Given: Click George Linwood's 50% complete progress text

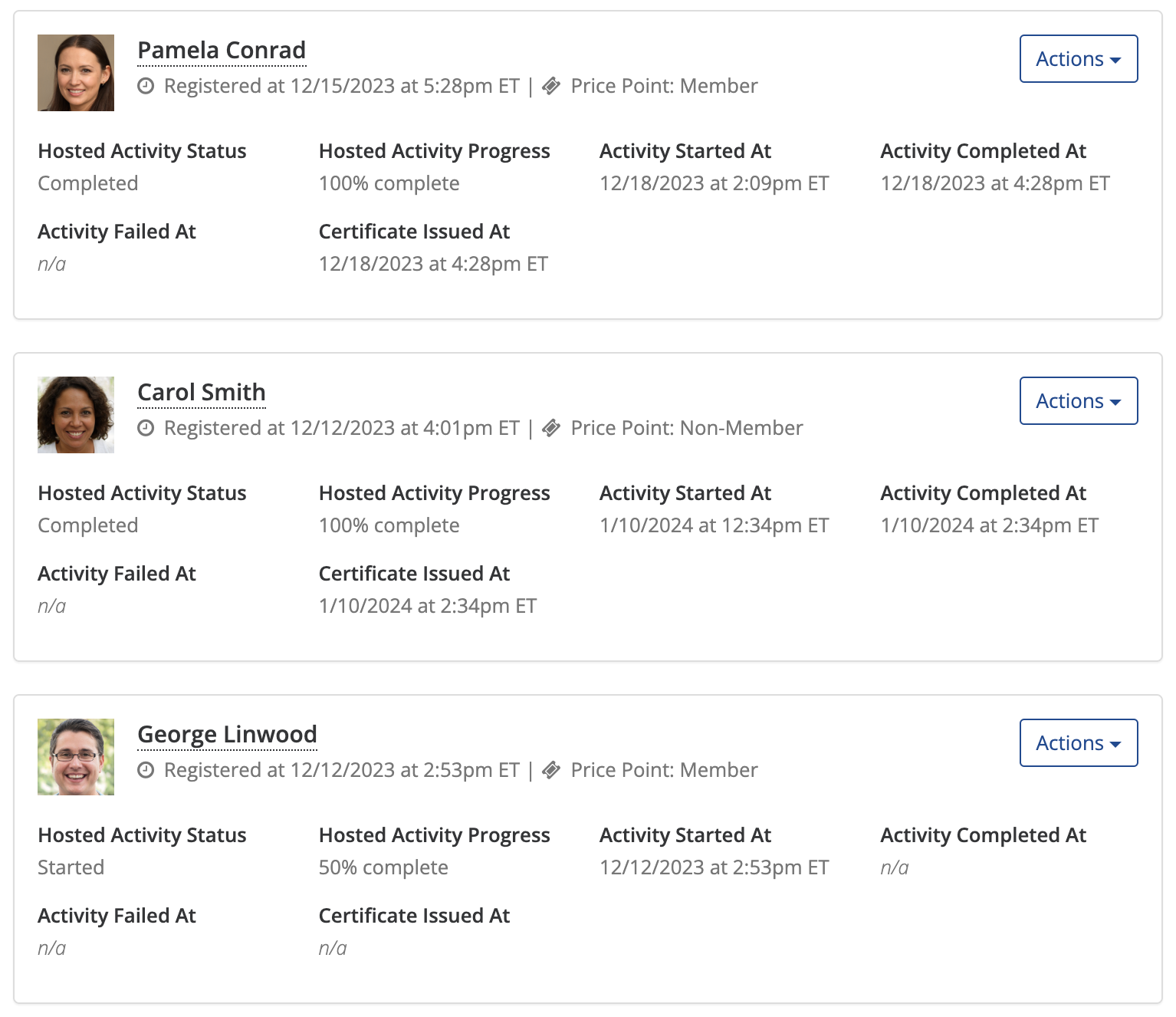Looking at the screenshot, I should pyautogui.click(x=383, y=867).
